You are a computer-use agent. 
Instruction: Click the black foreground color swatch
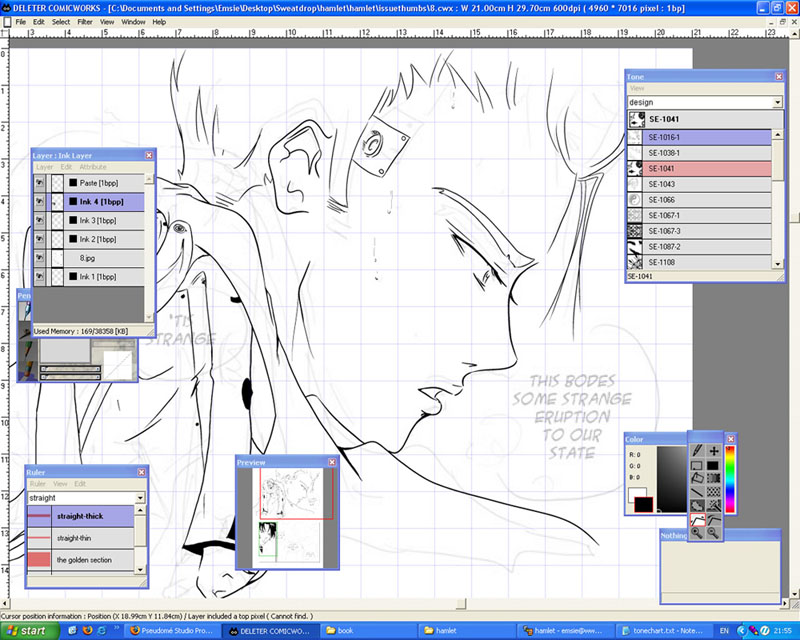(643, 504)
